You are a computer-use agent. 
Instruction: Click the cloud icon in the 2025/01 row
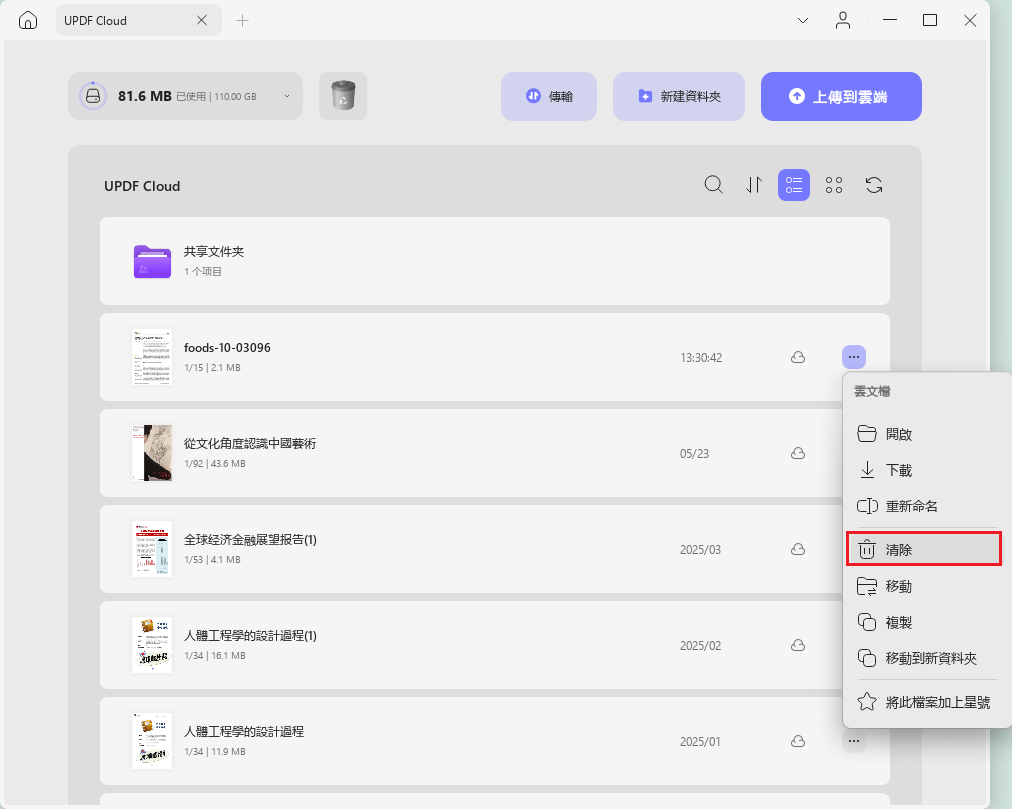click(798, 741)
